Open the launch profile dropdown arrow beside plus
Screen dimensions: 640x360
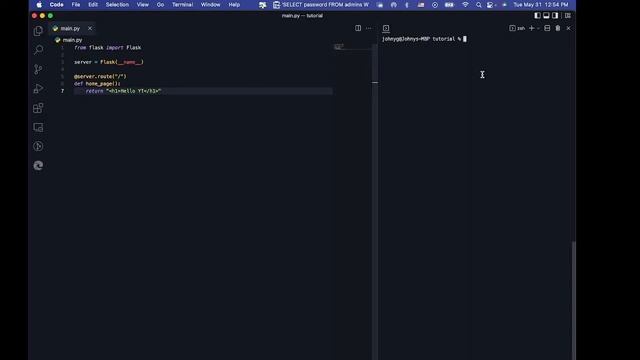[x=538, y=28]
